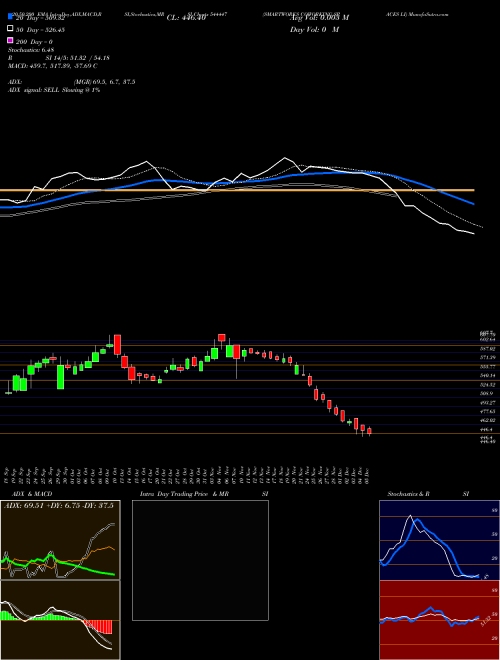
Task: Click the 508.9 price axis label
Action: point(486,394)
